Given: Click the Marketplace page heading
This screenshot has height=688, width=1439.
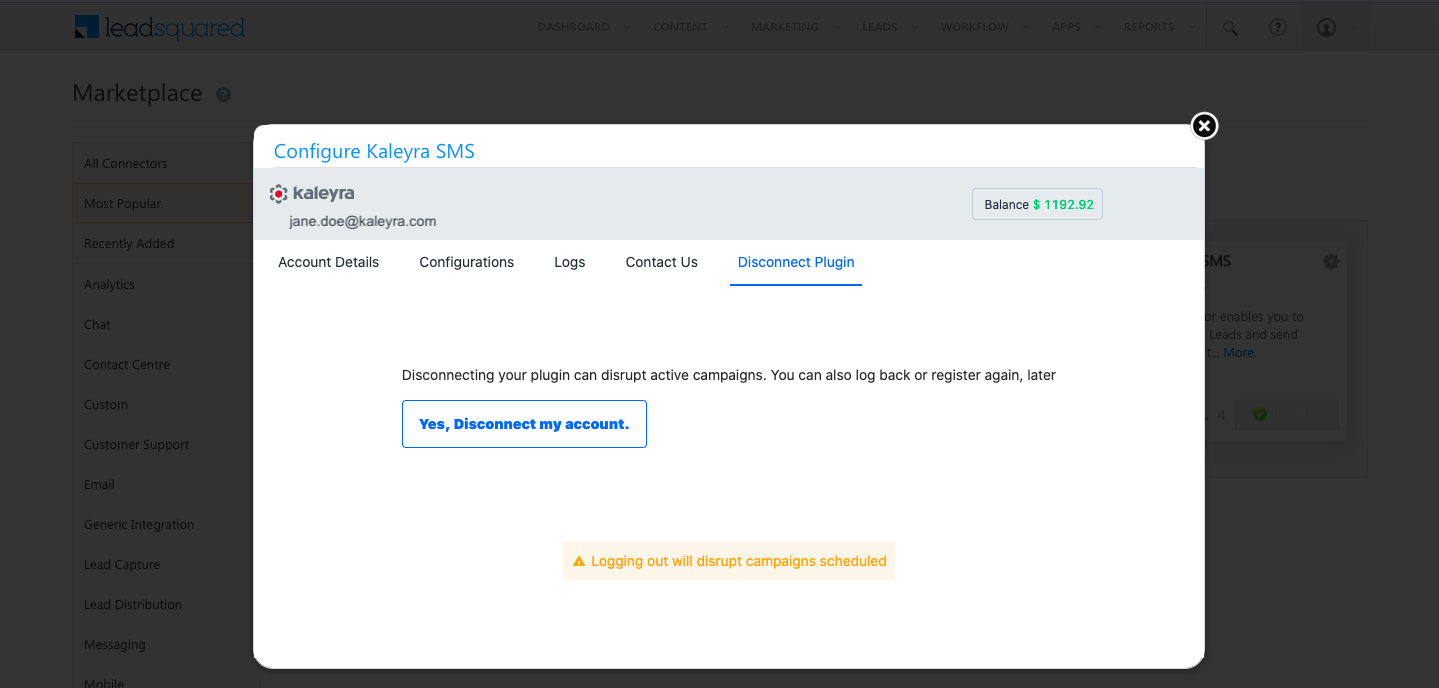Looking at the screenshot, I should point(137,93).
